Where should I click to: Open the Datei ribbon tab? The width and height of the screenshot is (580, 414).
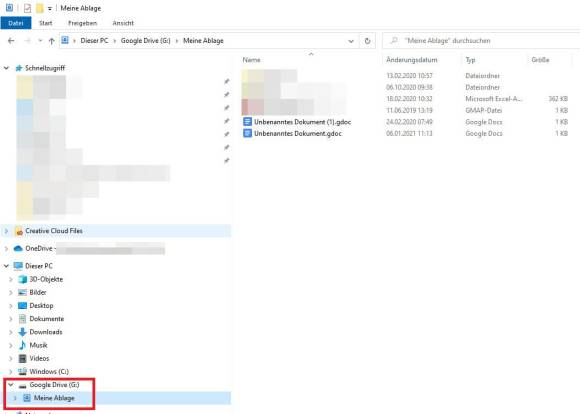point(16,23)
